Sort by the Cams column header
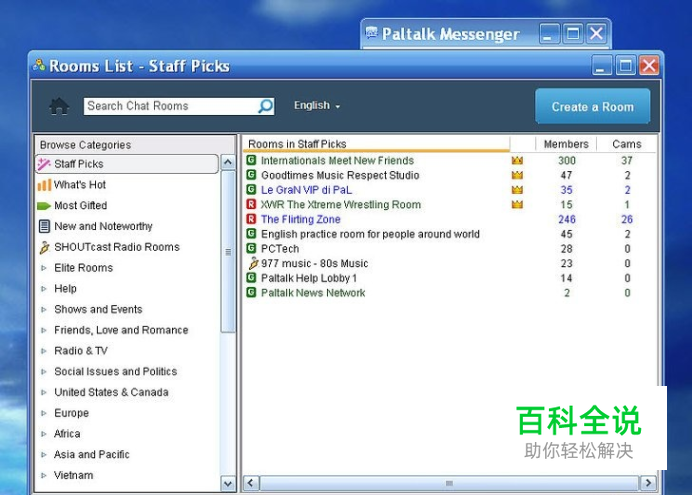Viewport: 692px width, 495px height. 627,144
